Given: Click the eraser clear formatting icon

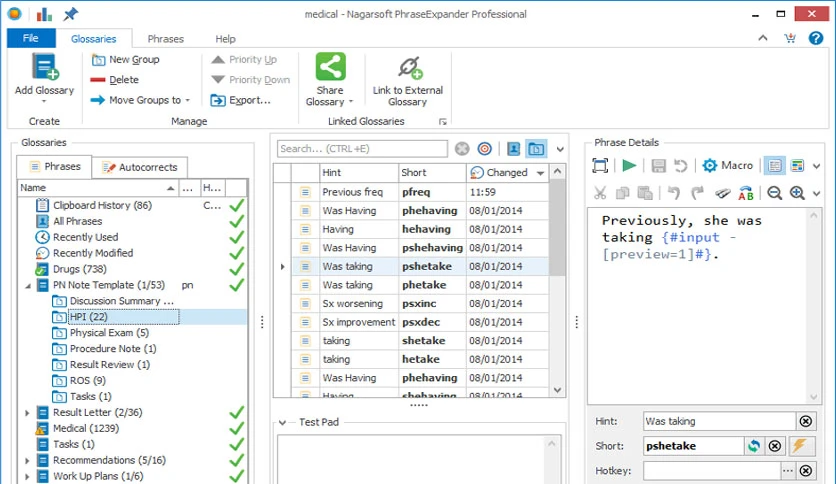Looking at the screenshot, I should (x=722, y=193).
